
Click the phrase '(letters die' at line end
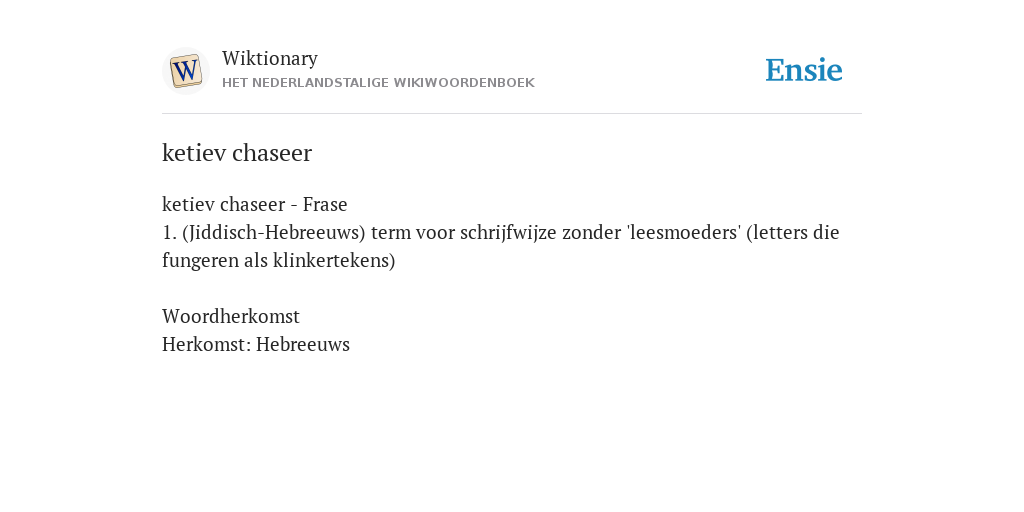coord(793,232)
